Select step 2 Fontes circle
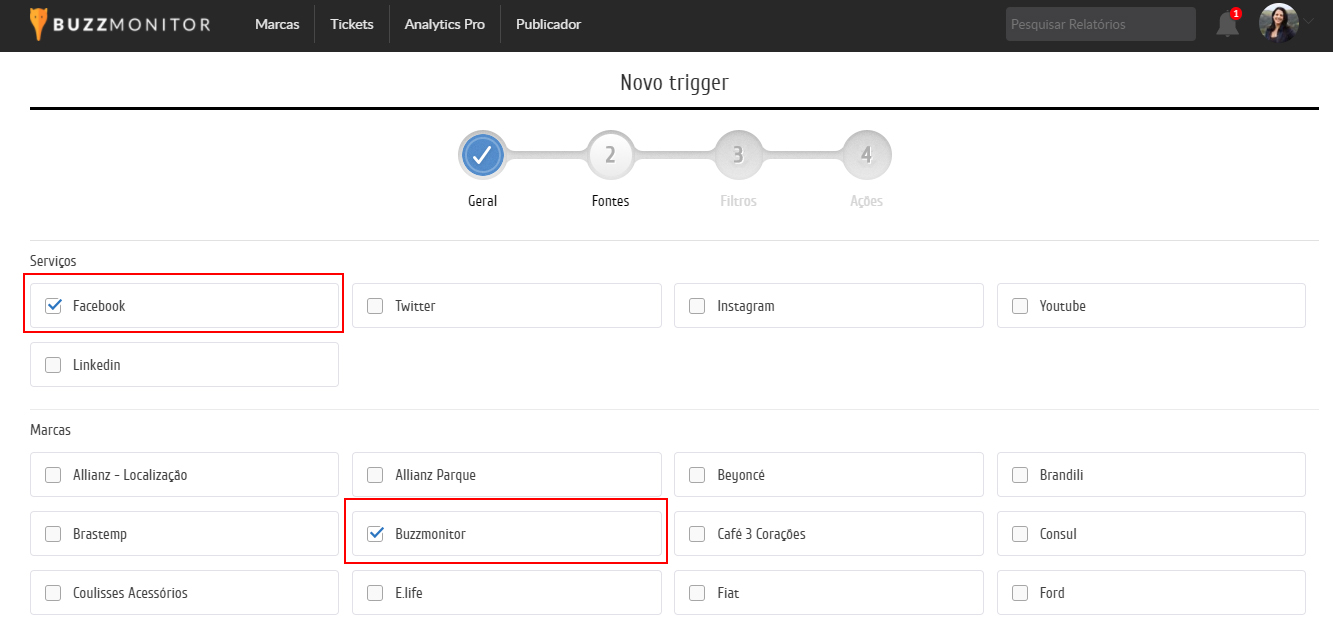Image resolution: width=1333 pixels, height=624 pixels. [610, 155]
